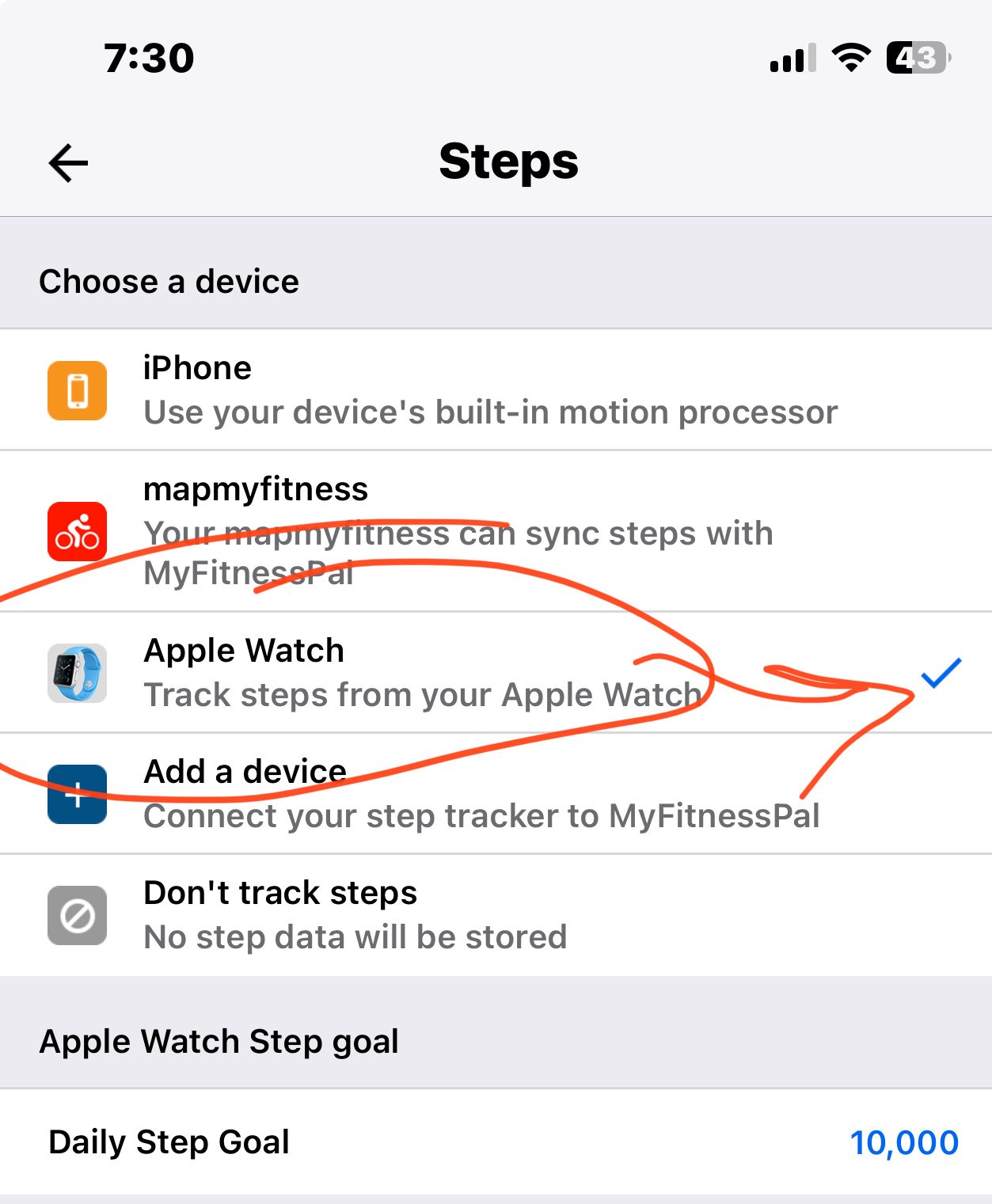The image size is (992, 1204).
Task: Tap the Wi-Fi status icon
Action: [851, 58]
